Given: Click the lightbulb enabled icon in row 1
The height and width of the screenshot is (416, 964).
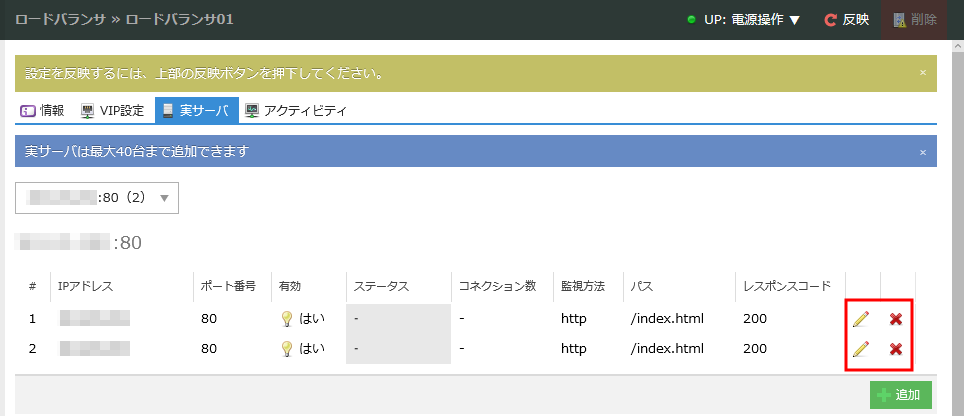Looking at the screenshot, I should click(286, 319).
